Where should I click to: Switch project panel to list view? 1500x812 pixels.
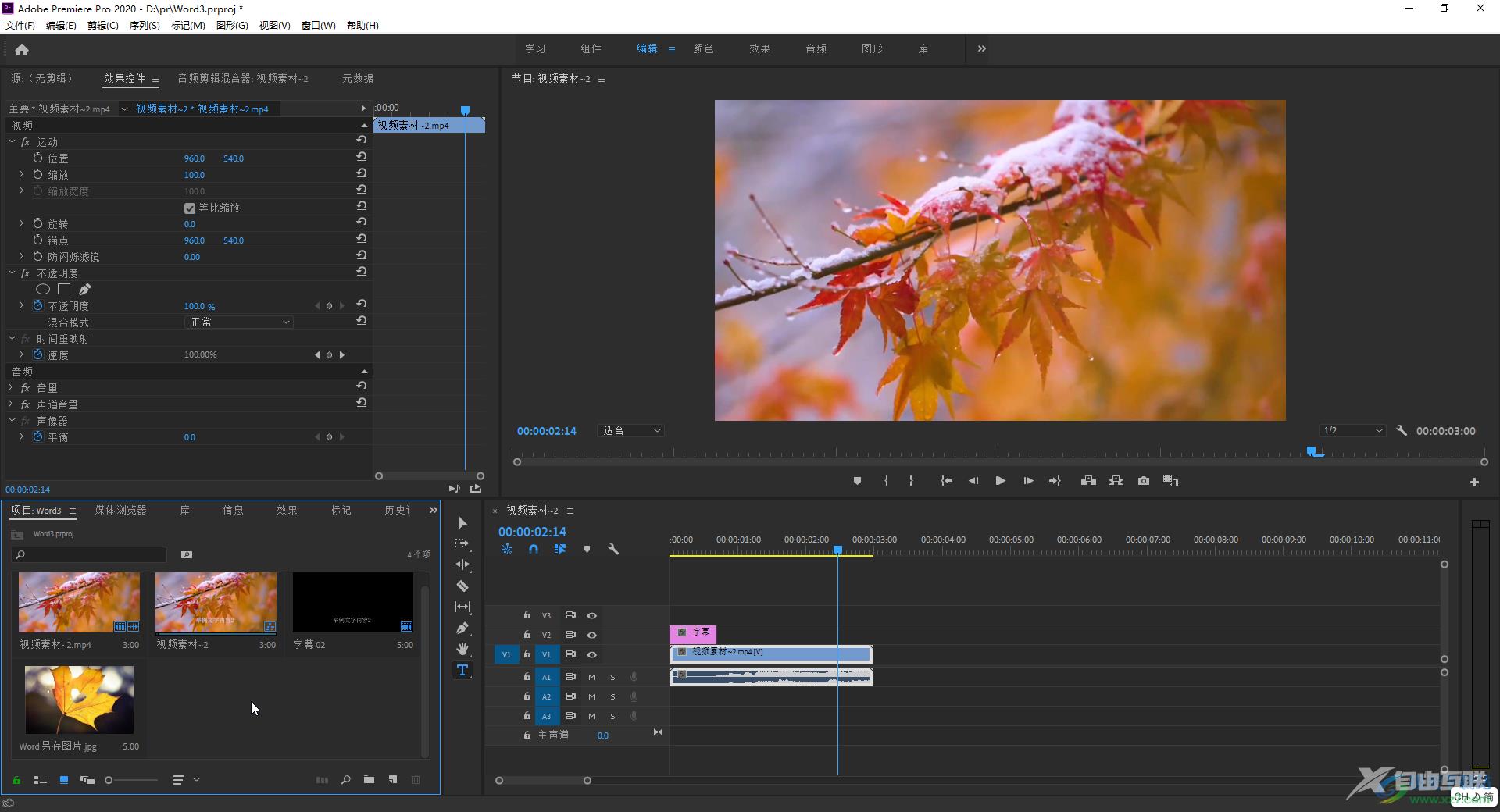[x=41, y=779]
